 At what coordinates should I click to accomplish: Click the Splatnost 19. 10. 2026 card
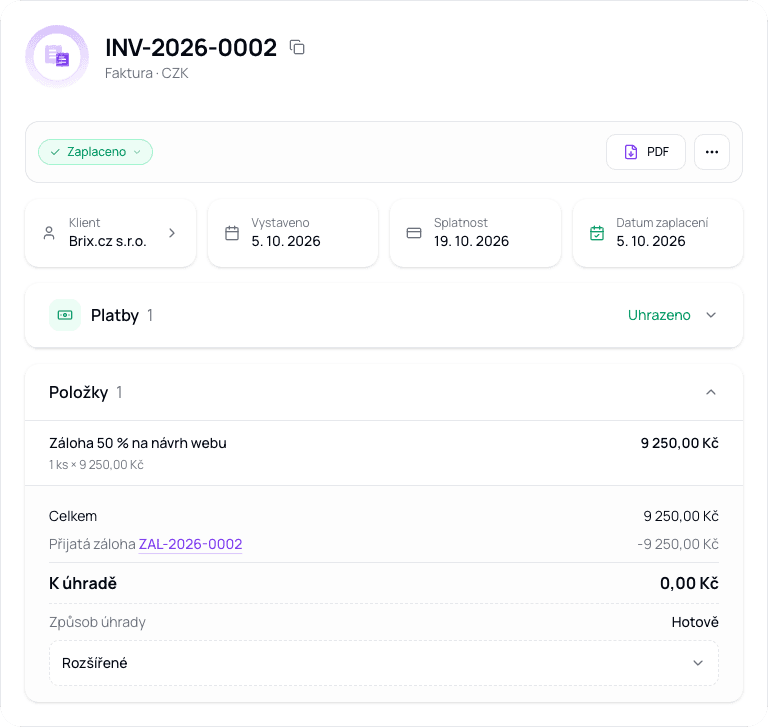tap(475, 233)
